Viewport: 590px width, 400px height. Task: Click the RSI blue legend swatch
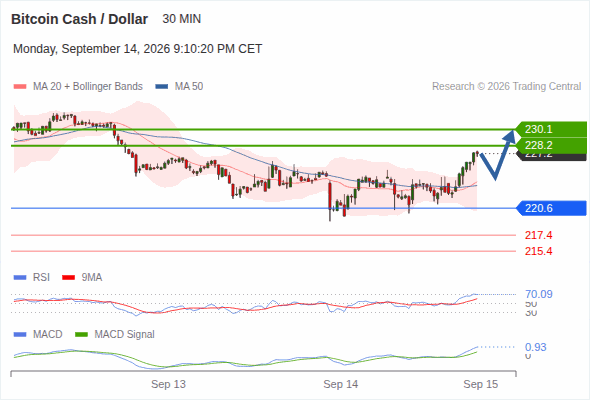(20, 278)
